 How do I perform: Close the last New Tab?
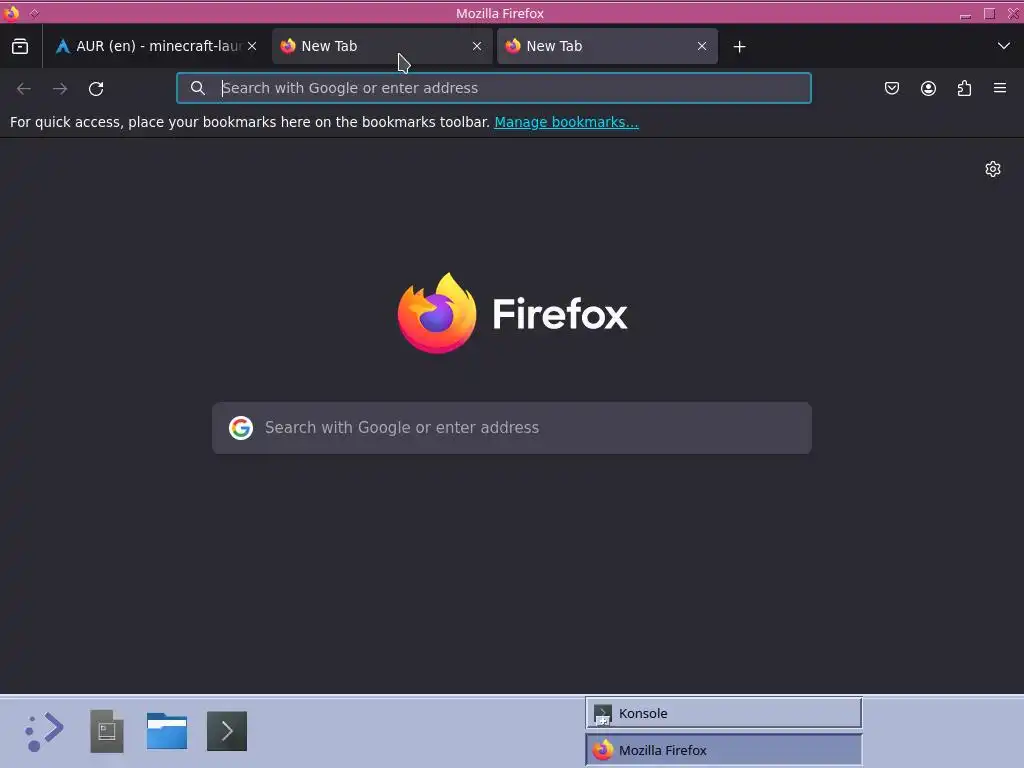coord(701,46)
